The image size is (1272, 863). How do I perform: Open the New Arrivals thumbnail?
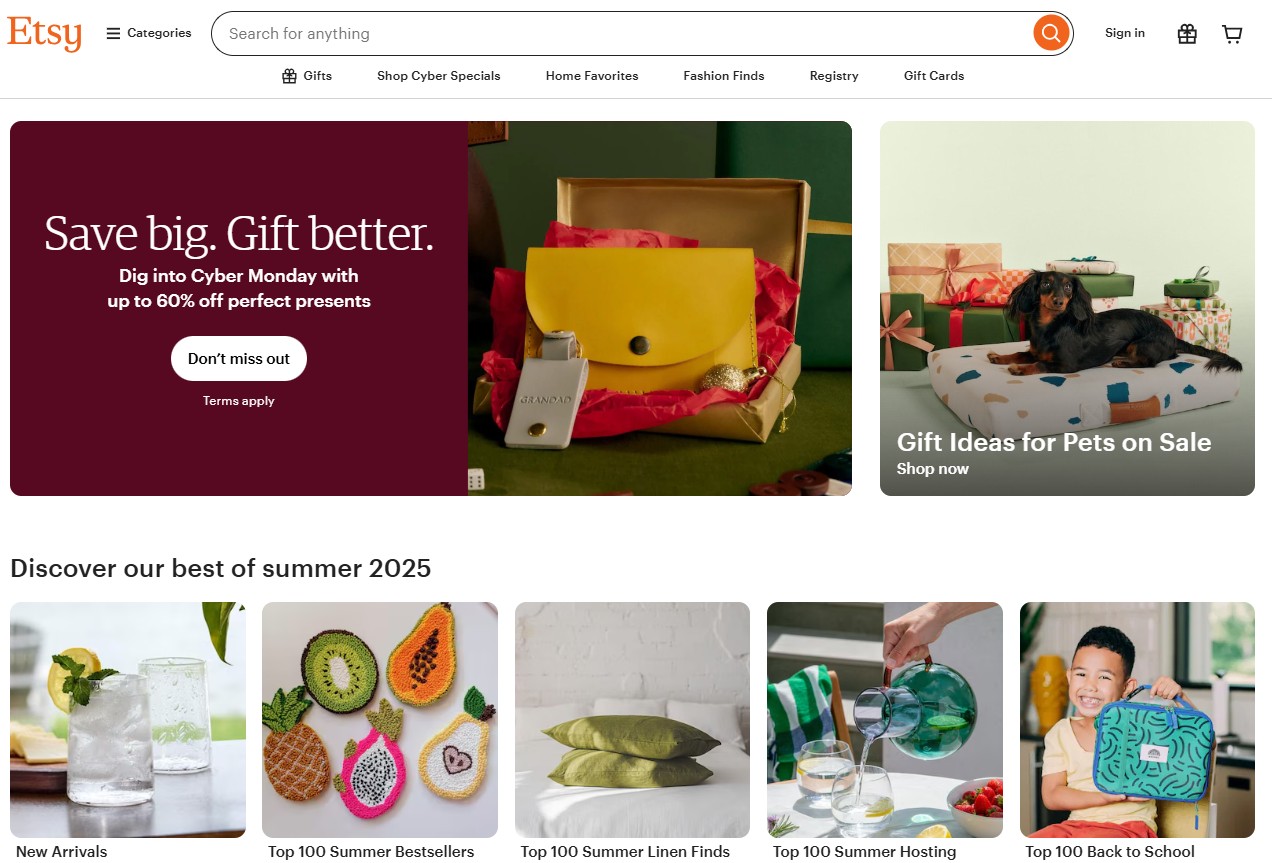(128, 720)
